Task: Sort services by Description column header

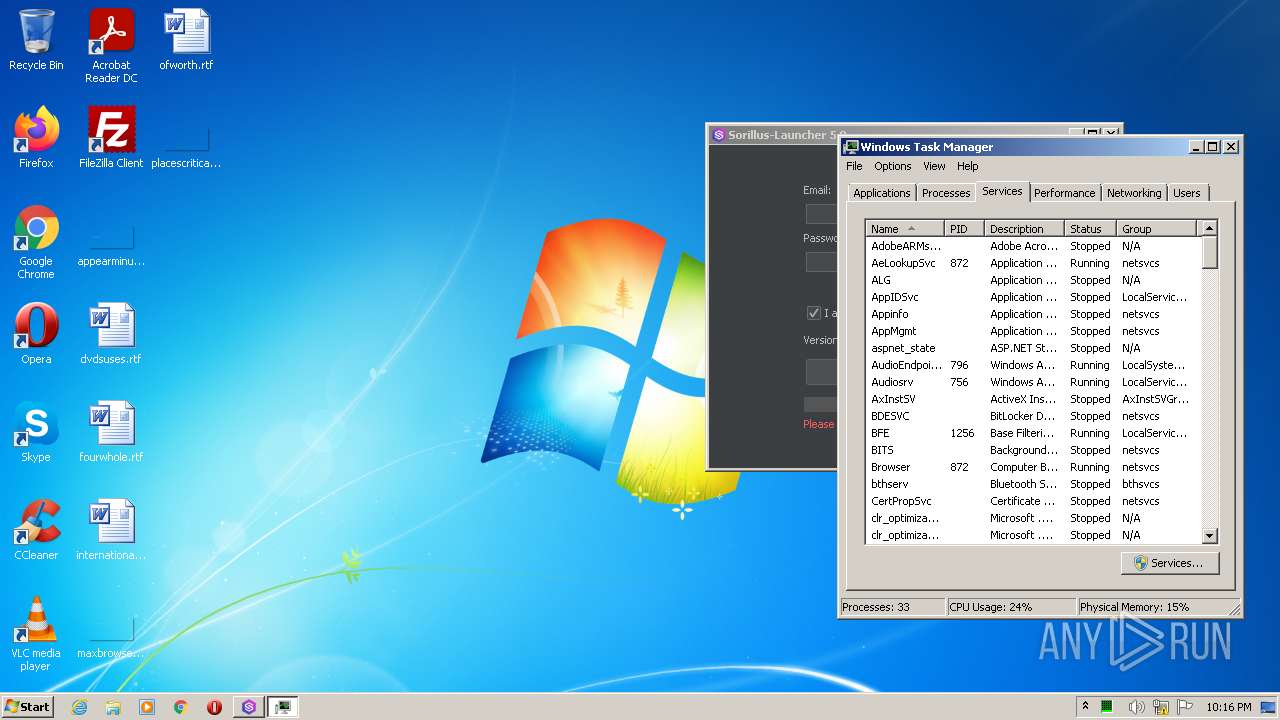Action: [1024, 229]
